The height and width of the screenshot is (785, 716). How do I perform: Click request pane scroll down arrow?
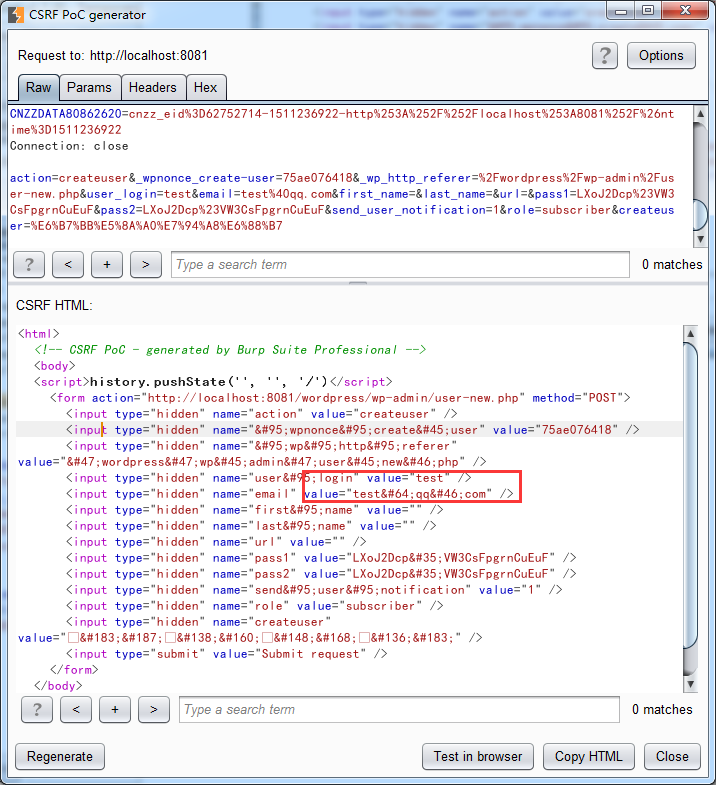[700, 239]
